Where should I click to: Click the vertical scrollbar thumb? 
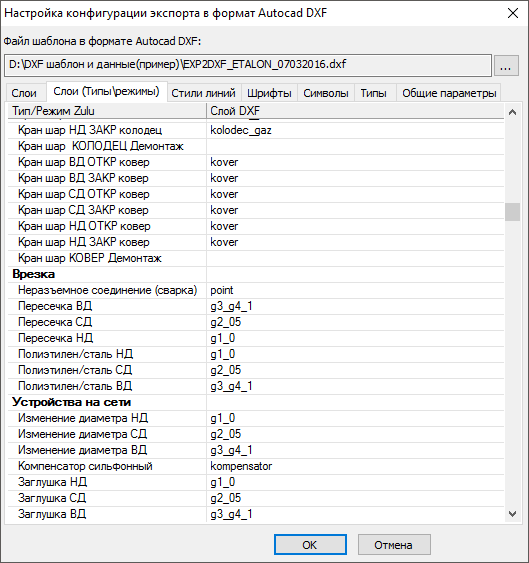click(512, 212)
